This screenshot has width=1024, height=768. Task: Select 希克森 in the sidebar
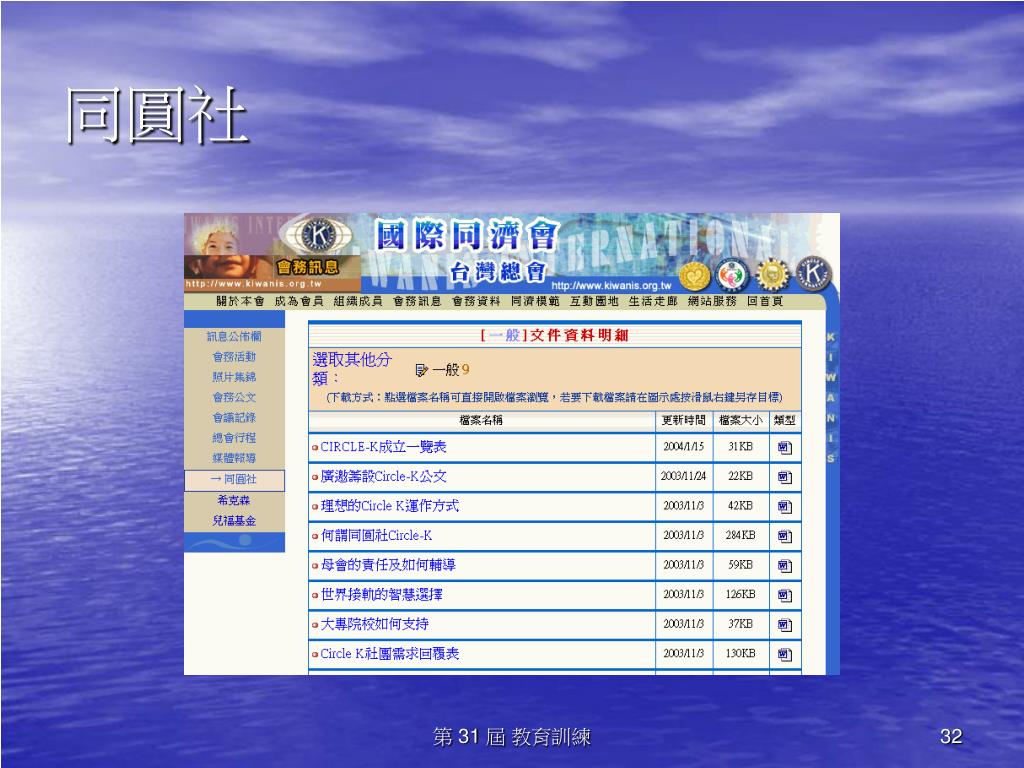point(234,500)
